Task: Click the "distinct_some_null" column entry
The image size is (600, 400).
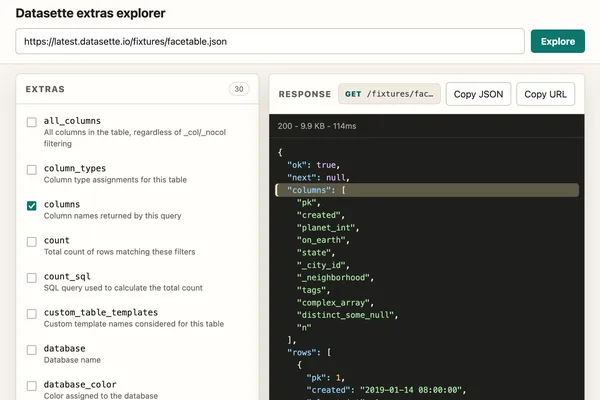Action: coord(347,315)
